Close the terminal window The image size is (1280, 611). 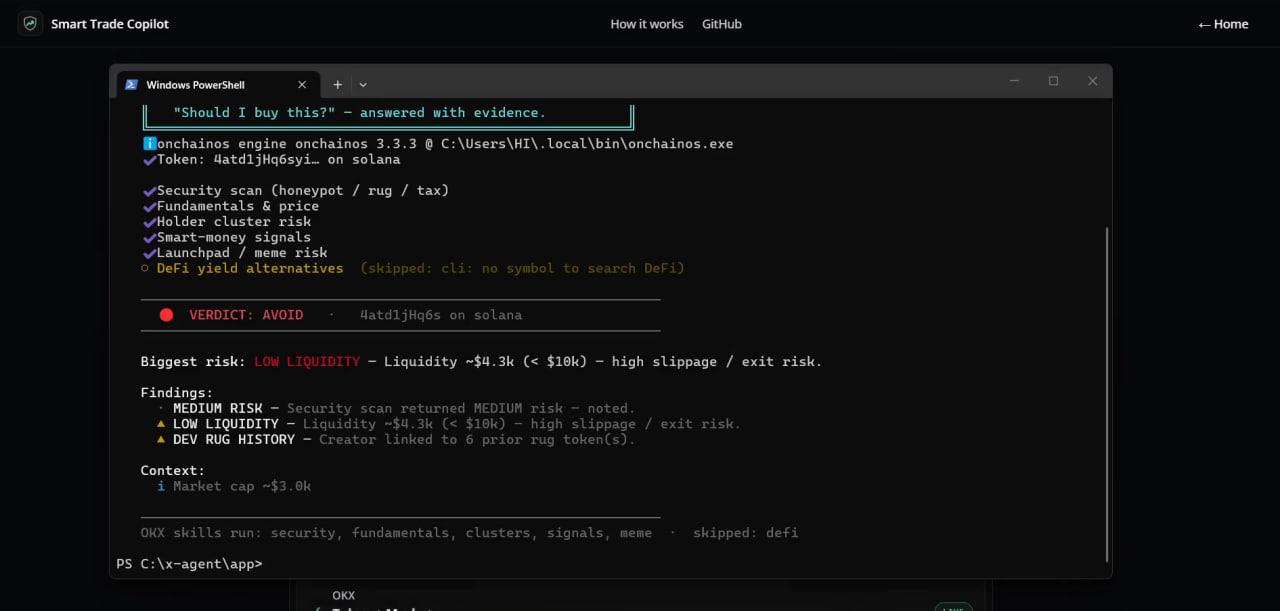point(1092,81)
